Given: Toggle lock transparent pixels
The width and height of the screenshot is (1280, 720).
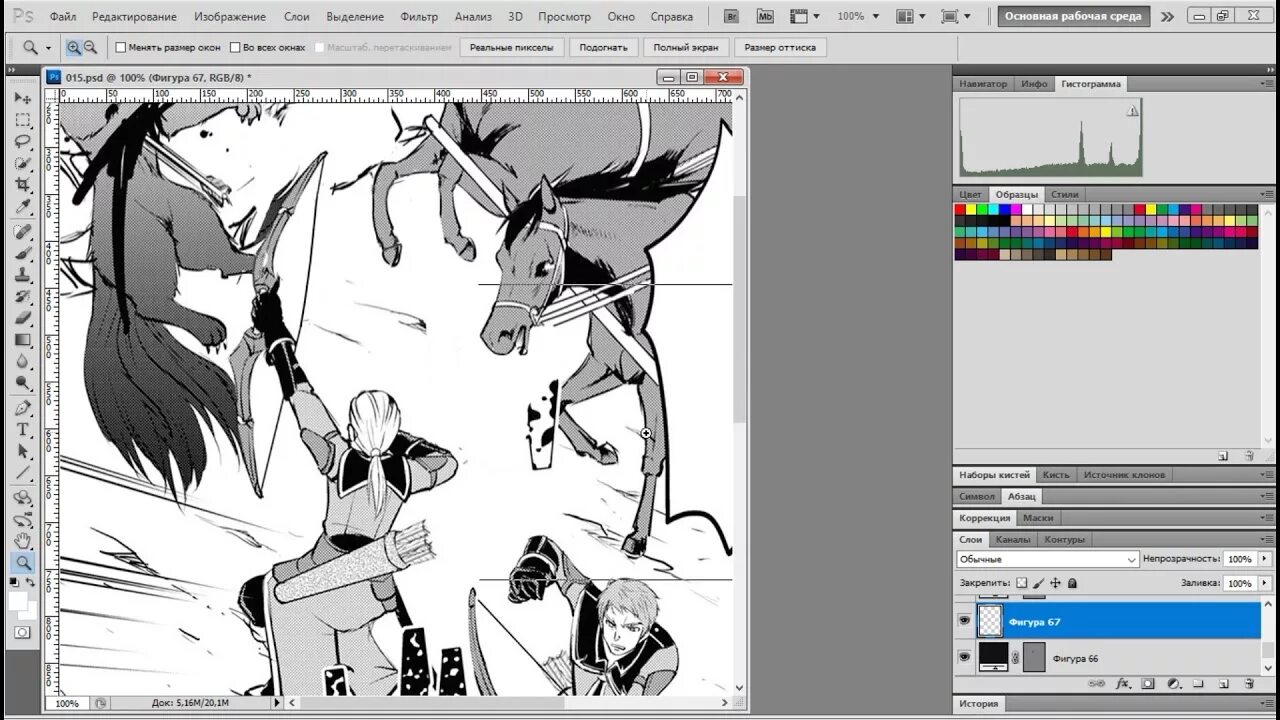Looking at the screenshot, I should coord(1021,582).
